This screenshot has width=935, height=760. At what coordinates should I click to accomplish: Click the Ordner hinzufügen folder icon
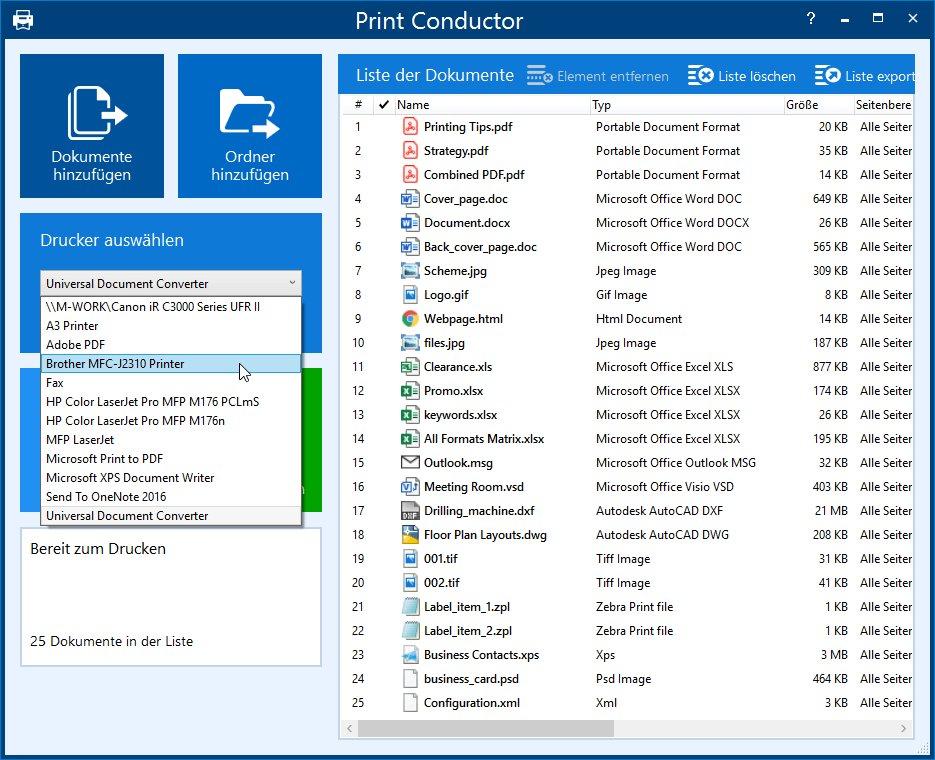tap(249, 113)
